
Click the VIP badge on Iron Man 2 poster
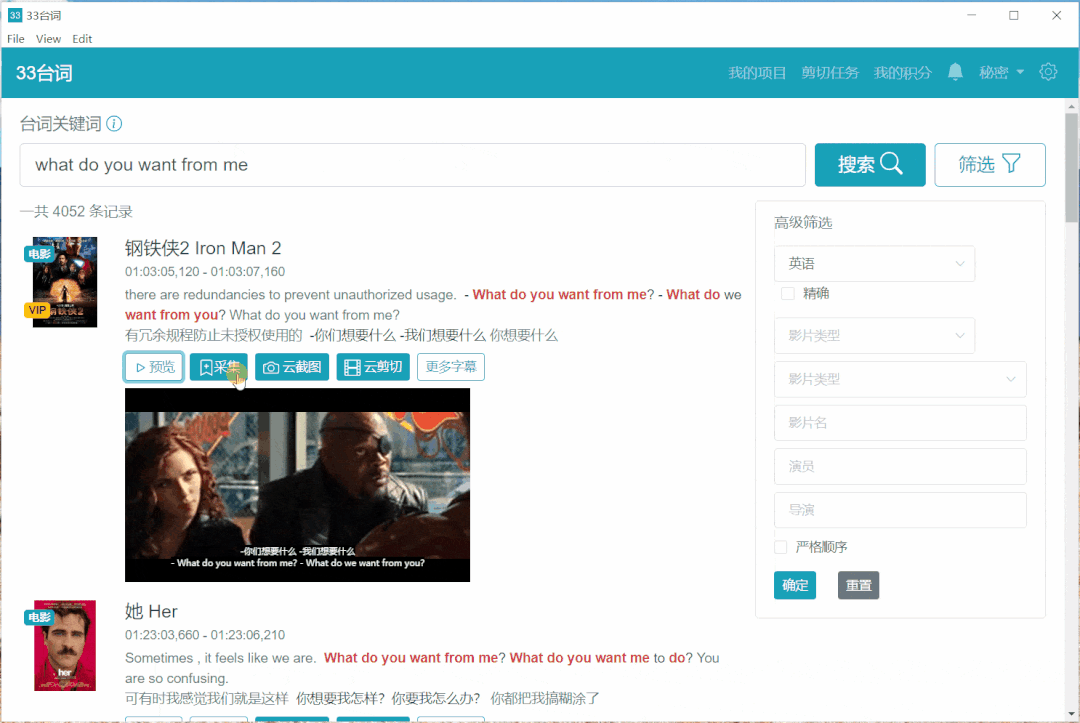pos(37,310)
